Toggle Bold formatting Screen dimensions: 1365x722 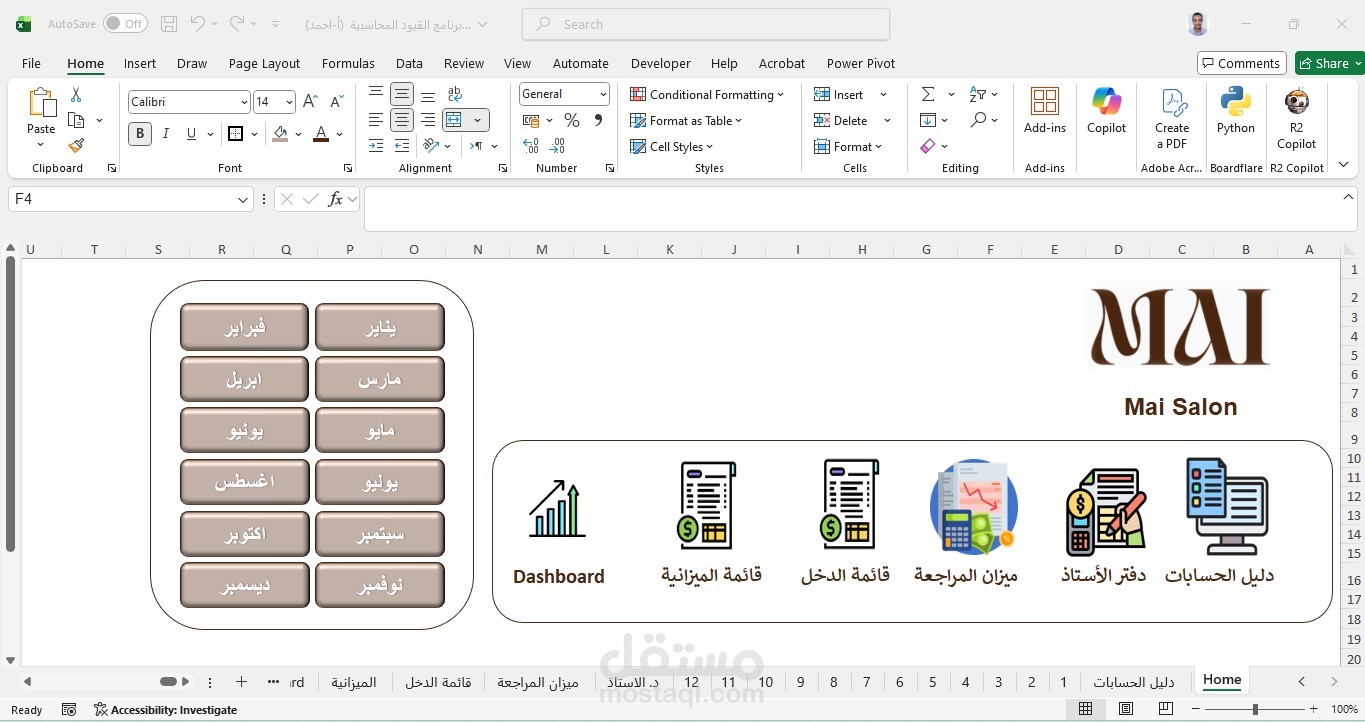click(x=140, y=134)
